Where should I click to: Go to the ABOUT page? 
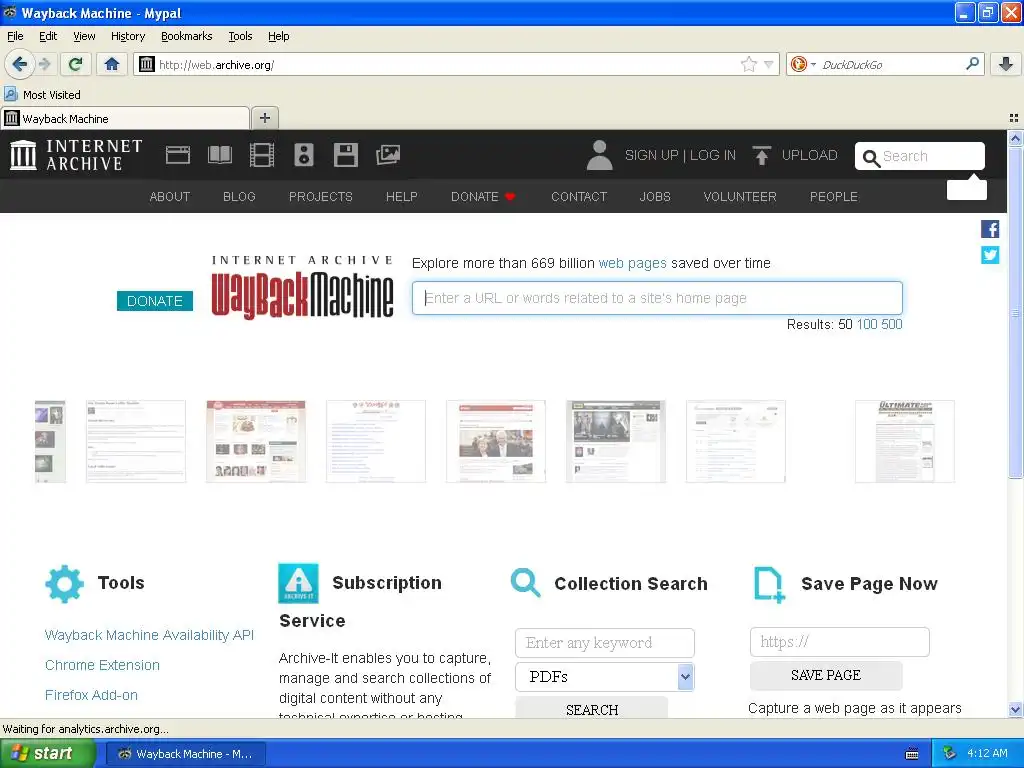coord(170,197)
